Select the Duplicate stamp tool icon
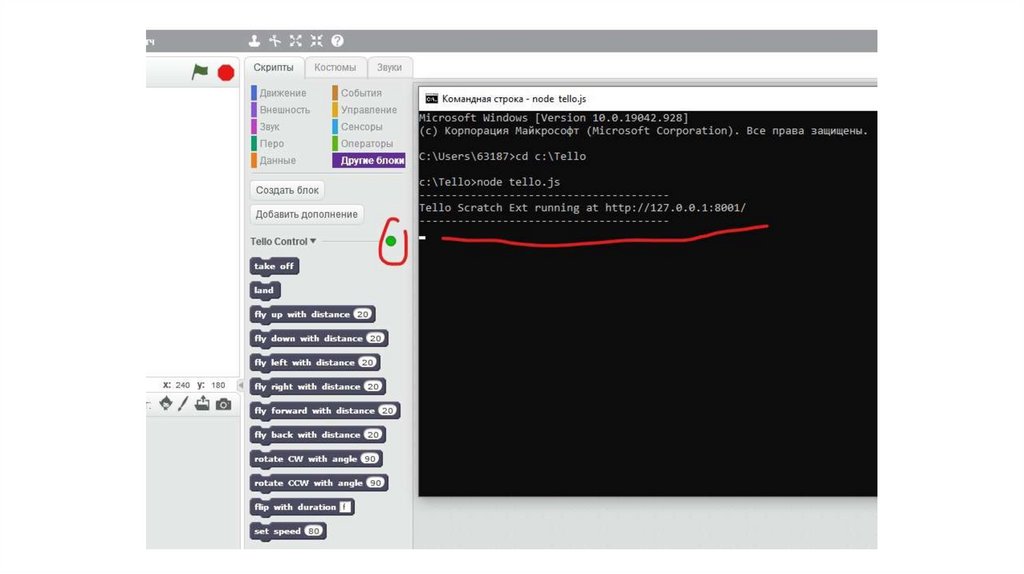Screen dimensions: 1024x574 (254, 40)
